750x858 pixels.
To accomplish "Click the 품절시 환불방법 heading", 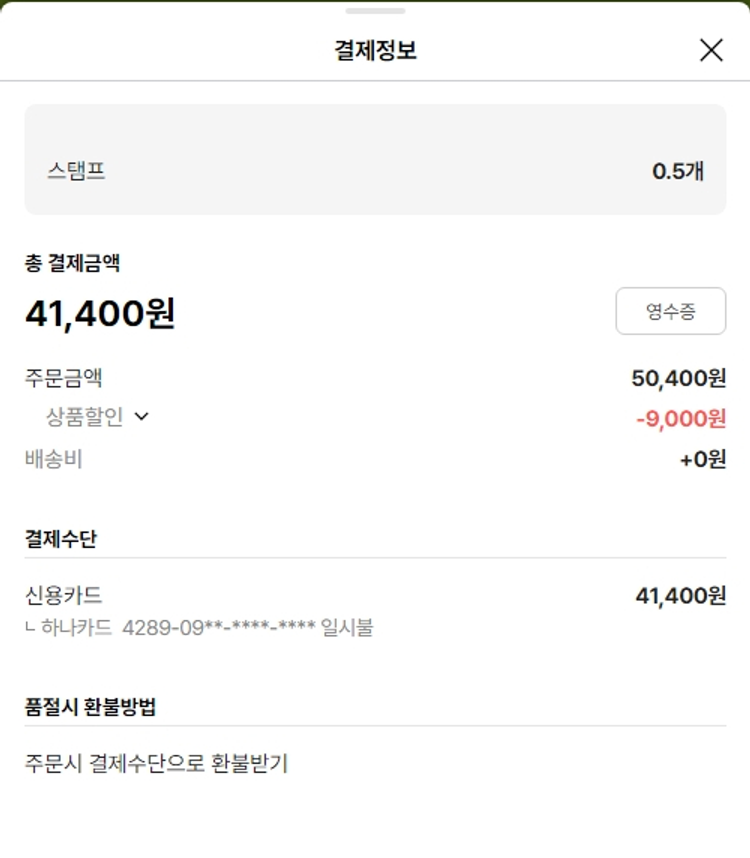I will pos(90,707).
